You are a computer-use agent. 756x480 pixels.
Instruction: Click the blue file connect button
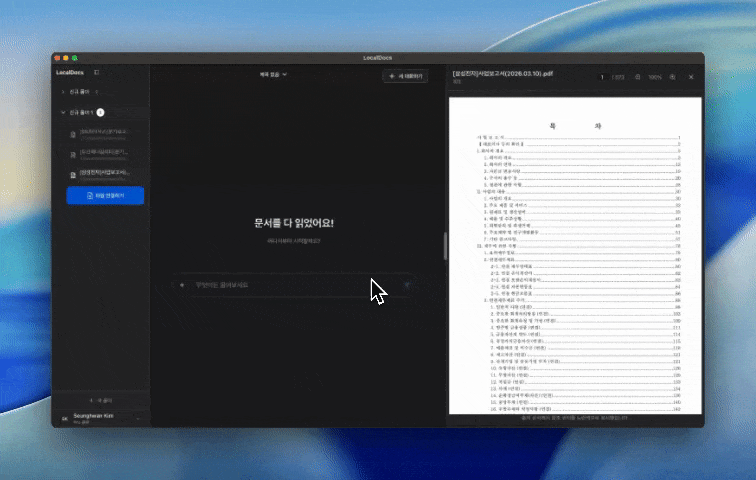pyautogui.click(x=105, y=196)
